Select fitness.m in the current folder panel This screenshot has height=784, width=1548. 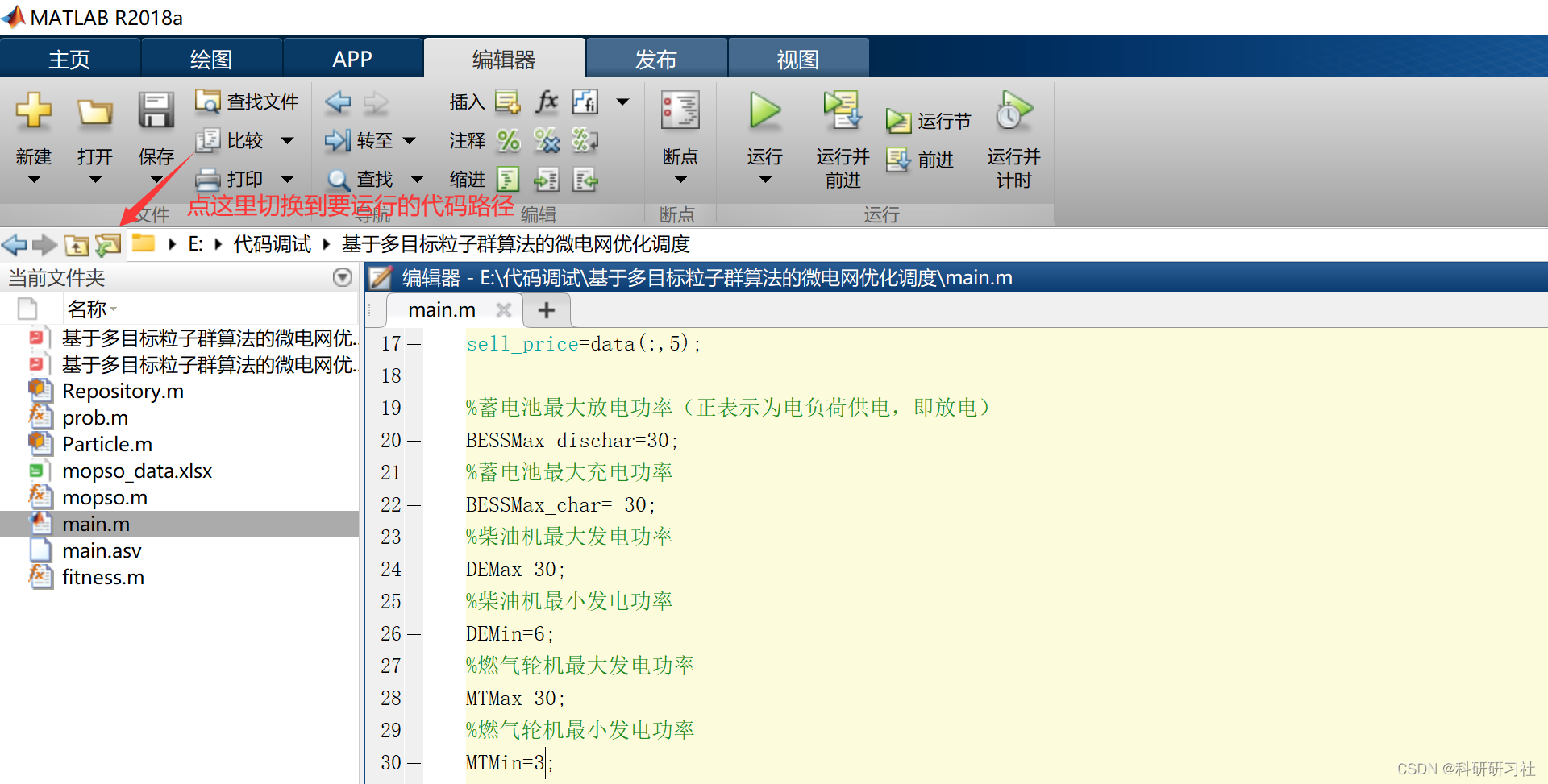103,577
